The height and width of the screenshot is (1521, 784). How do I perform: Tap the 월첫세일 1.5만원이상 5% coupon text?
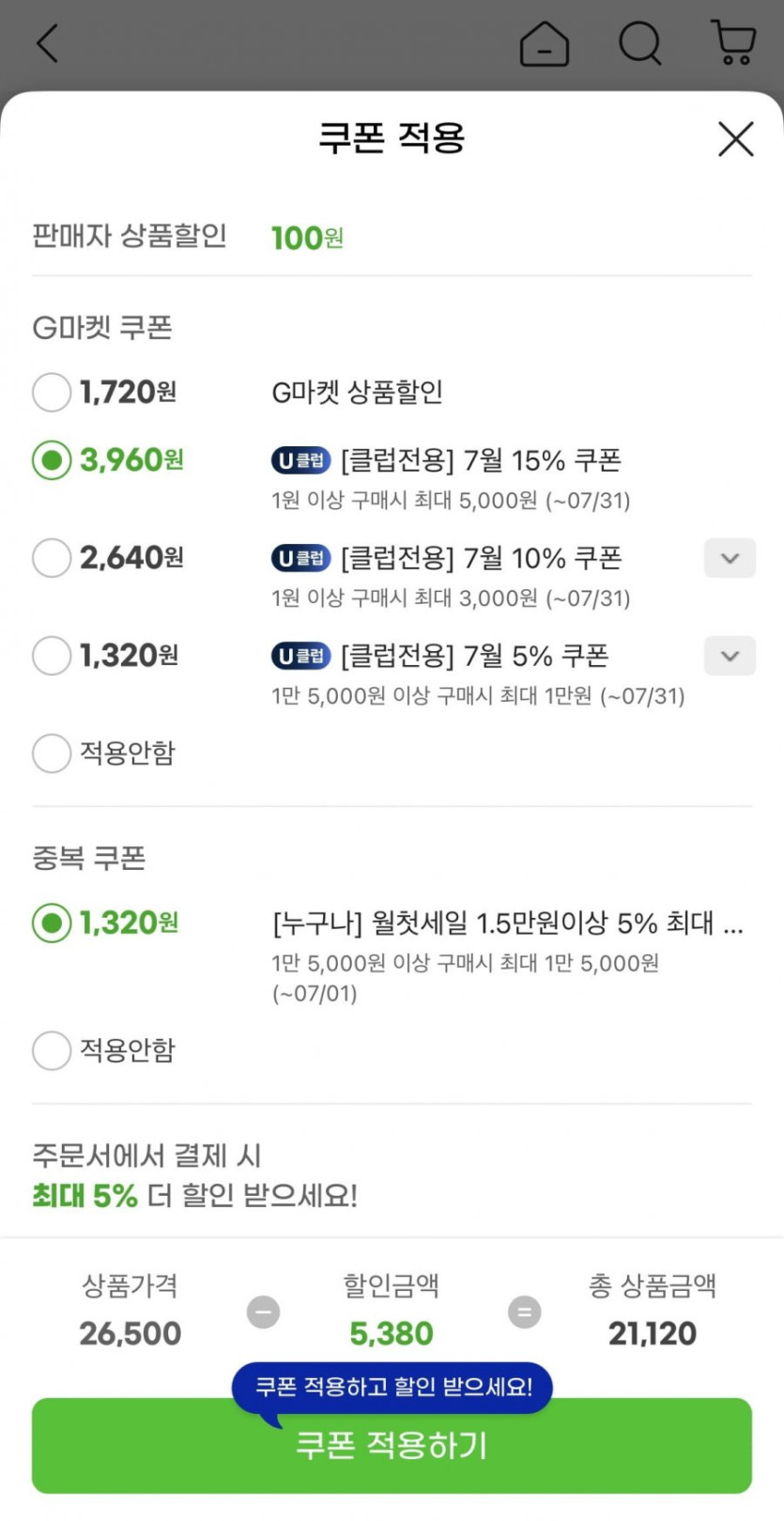click(x=507, y=923)
